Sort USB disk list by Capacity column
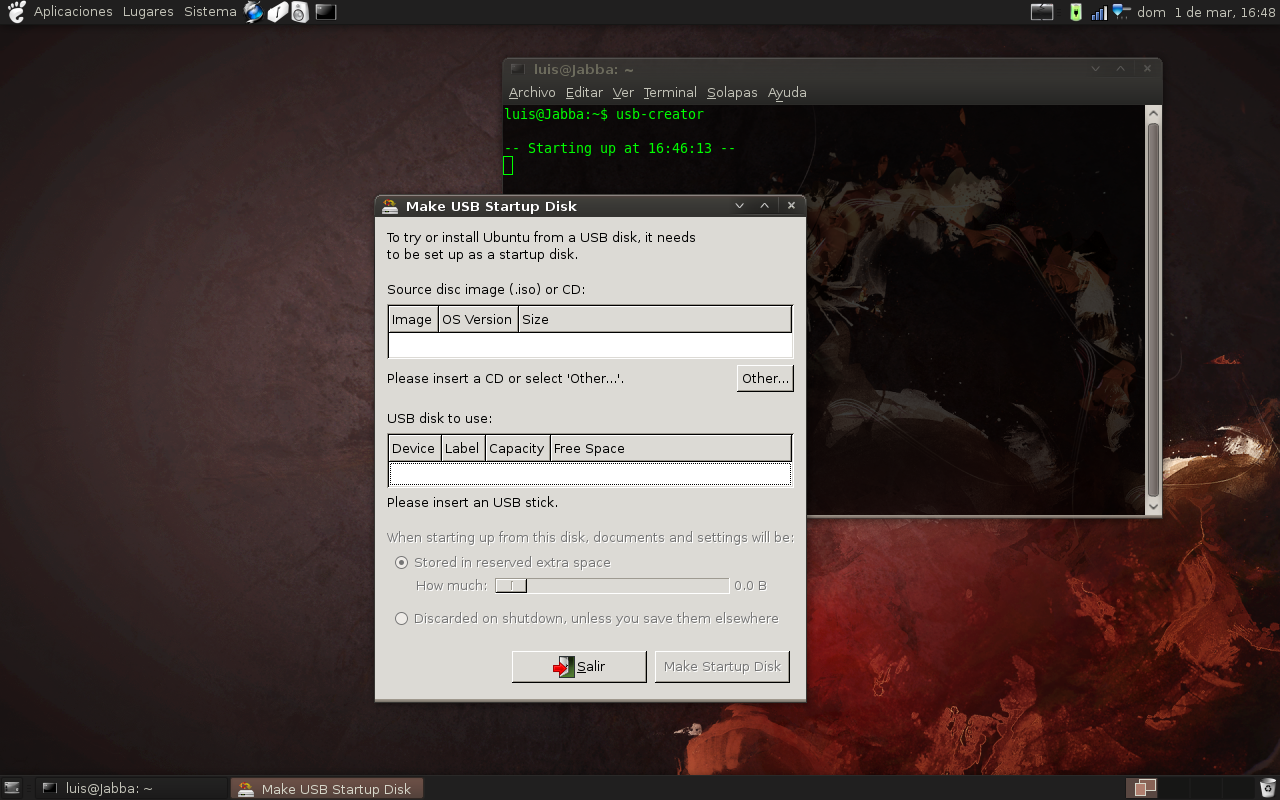 tap(518, 448)
